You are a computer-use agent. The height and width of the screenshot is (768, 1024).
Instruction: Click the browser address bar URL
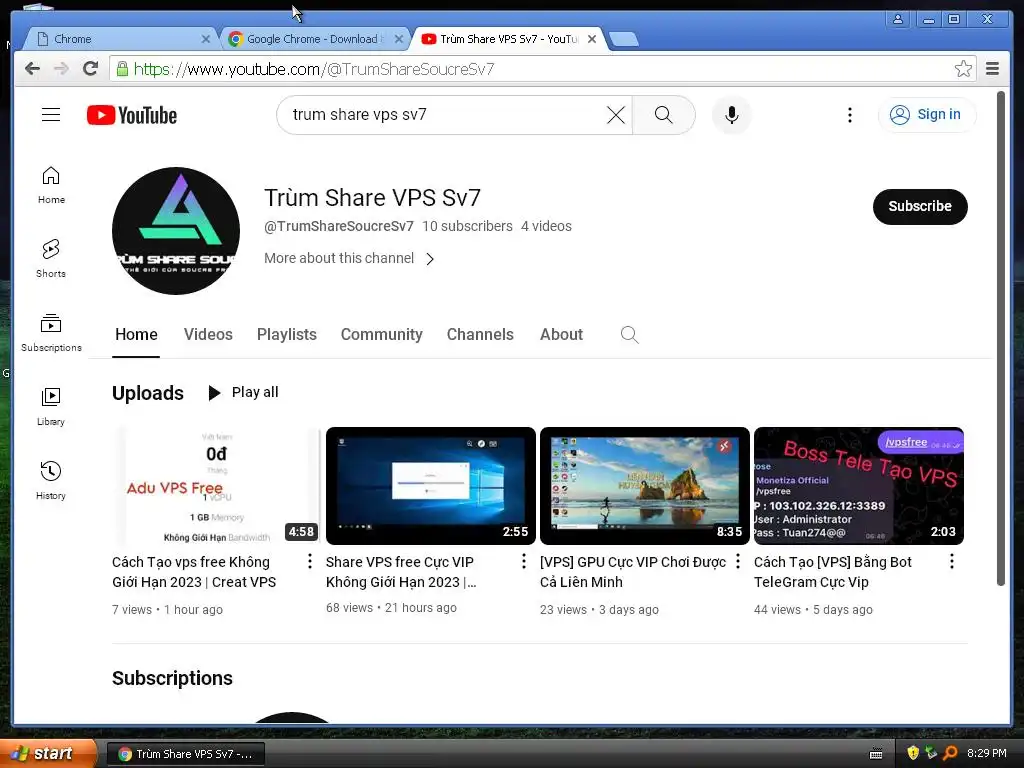(x=313, y=69)
